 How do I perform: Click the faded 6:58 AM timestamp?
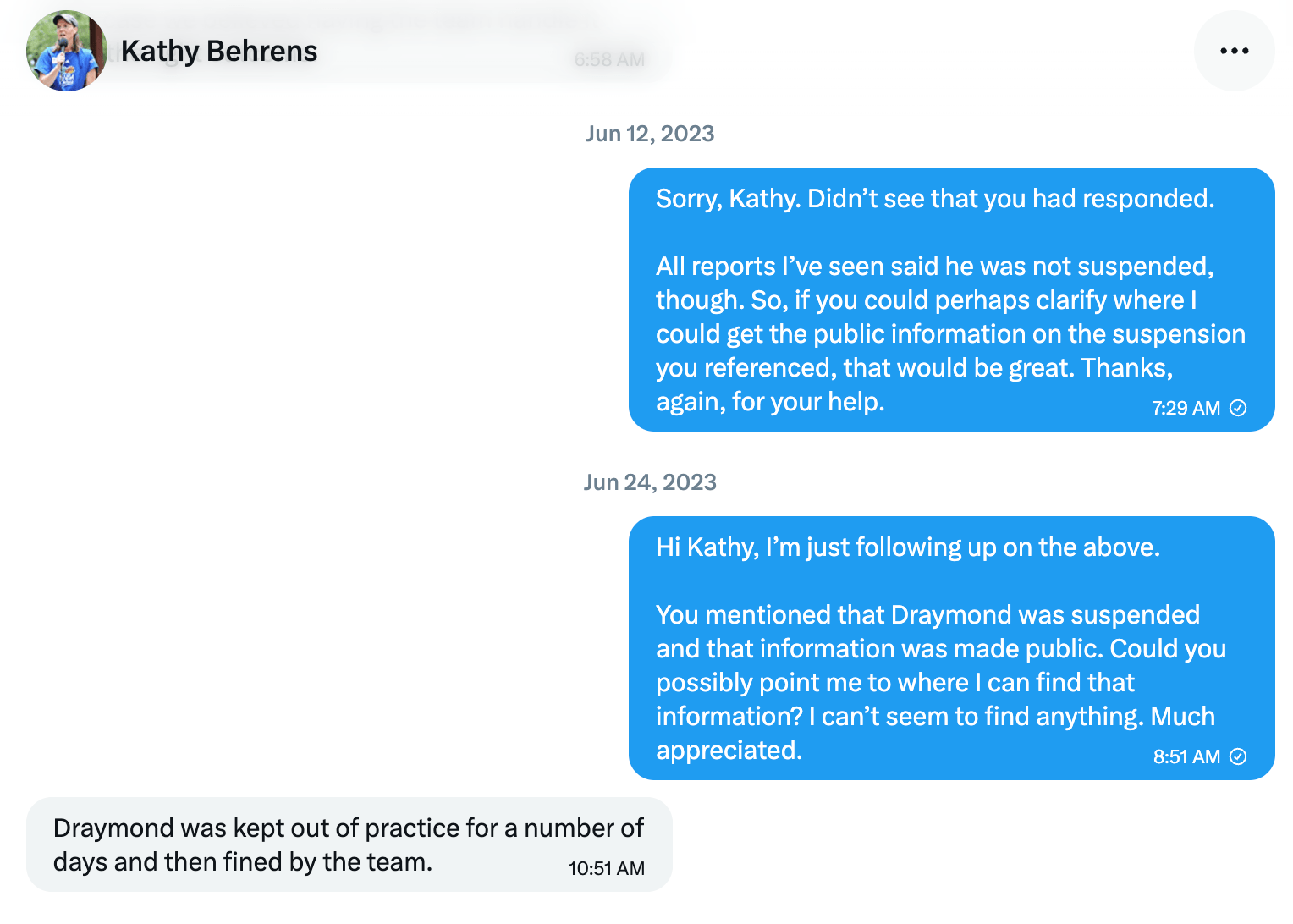[x=609, y=60]
